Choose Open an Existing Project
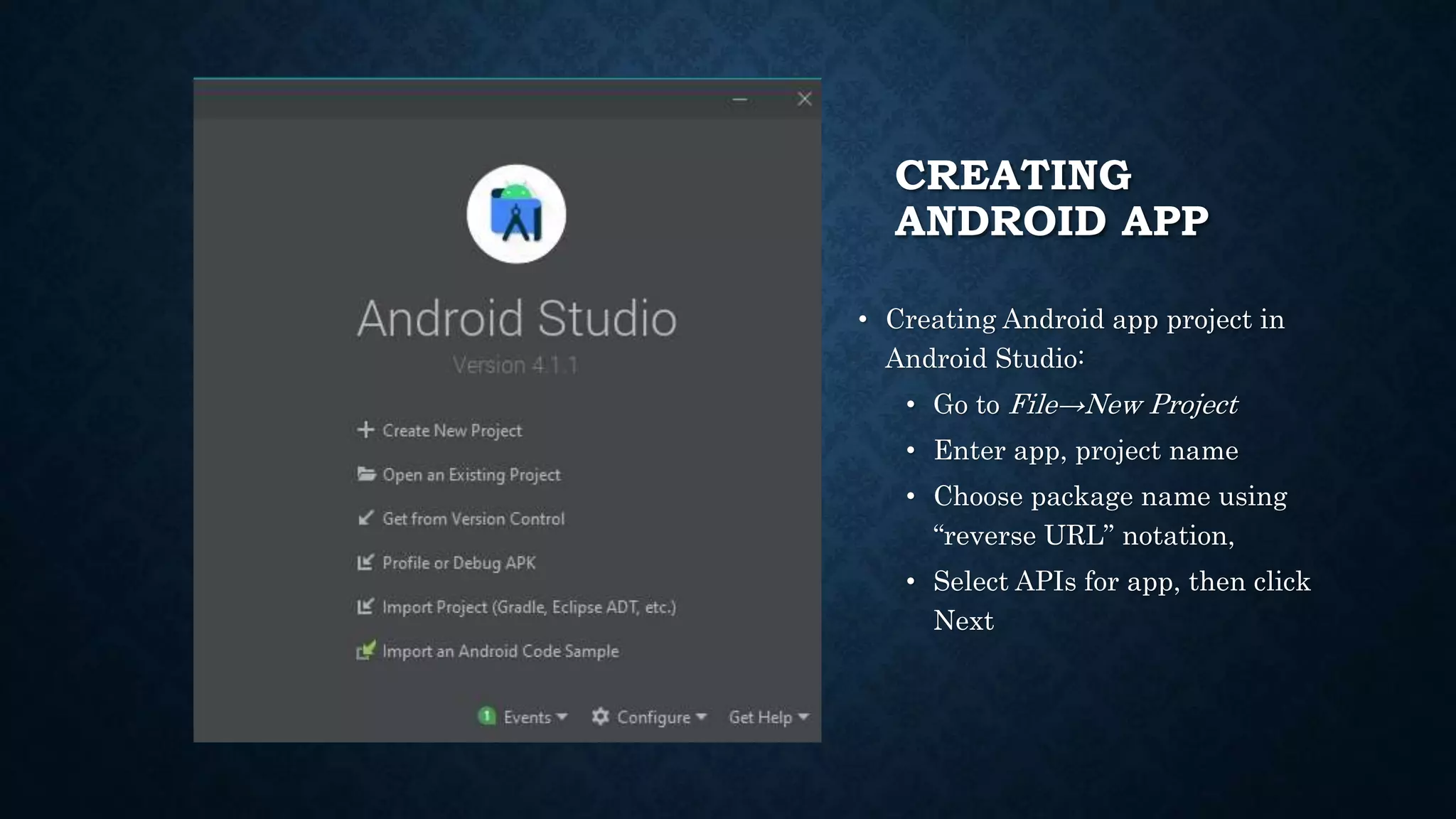 [x=471, y=474]
